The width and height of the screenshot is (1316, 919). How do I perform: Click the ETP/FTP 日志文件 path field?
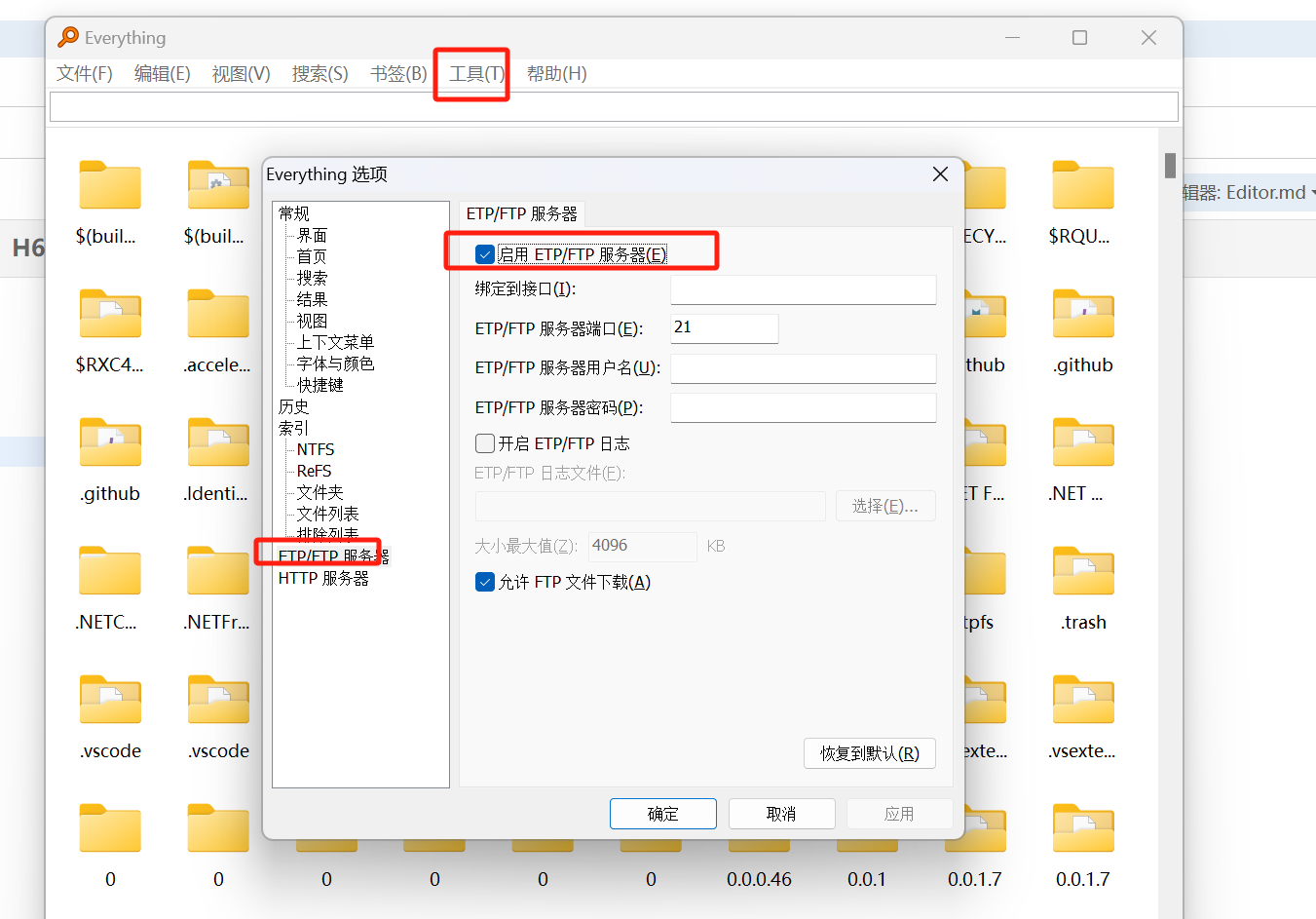pyautogui.click(x=651, y=506)
